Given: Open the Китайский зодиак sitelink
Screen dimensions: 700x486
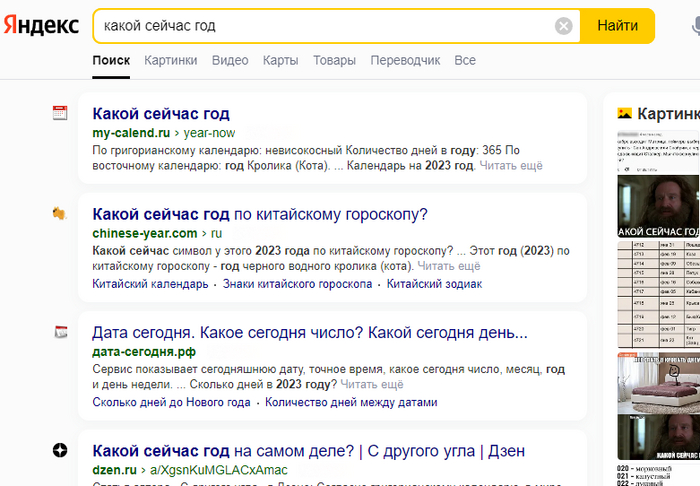Looking at the screenshot, I should [x=434, y=284].
